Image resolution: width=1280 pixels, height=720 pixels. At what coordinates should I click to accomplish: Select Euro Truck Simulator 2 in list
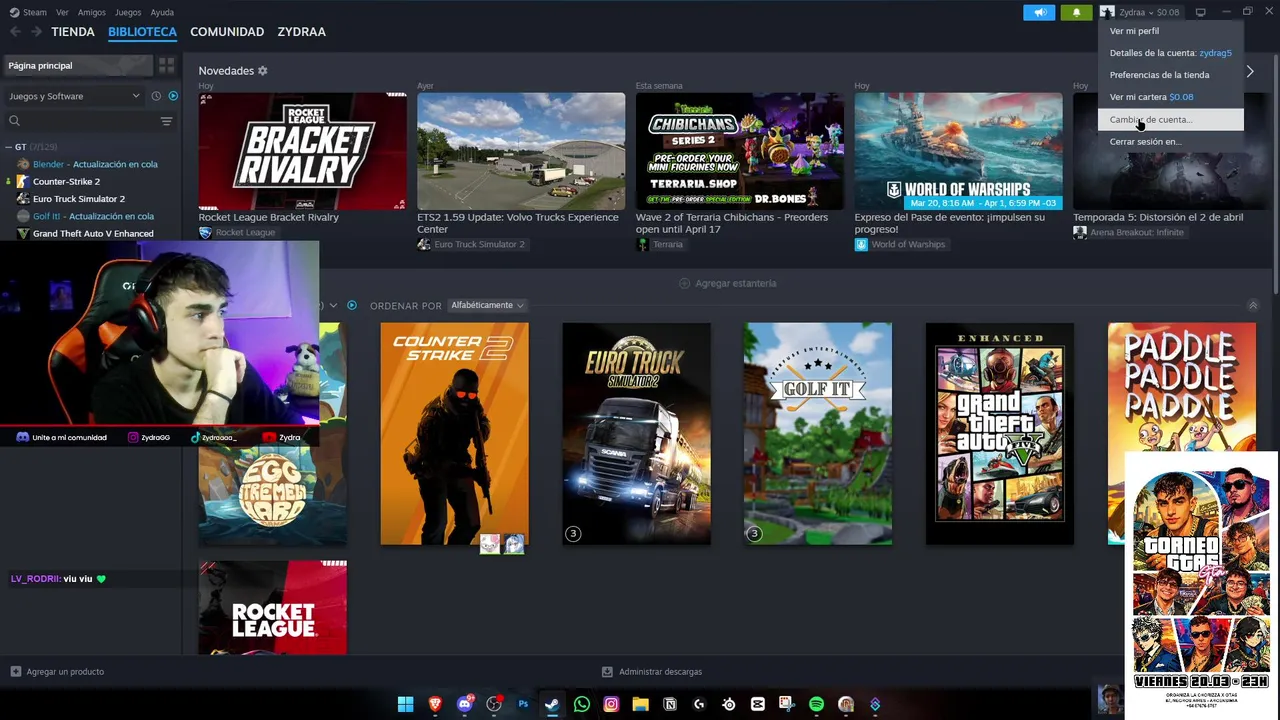[79, 199]
